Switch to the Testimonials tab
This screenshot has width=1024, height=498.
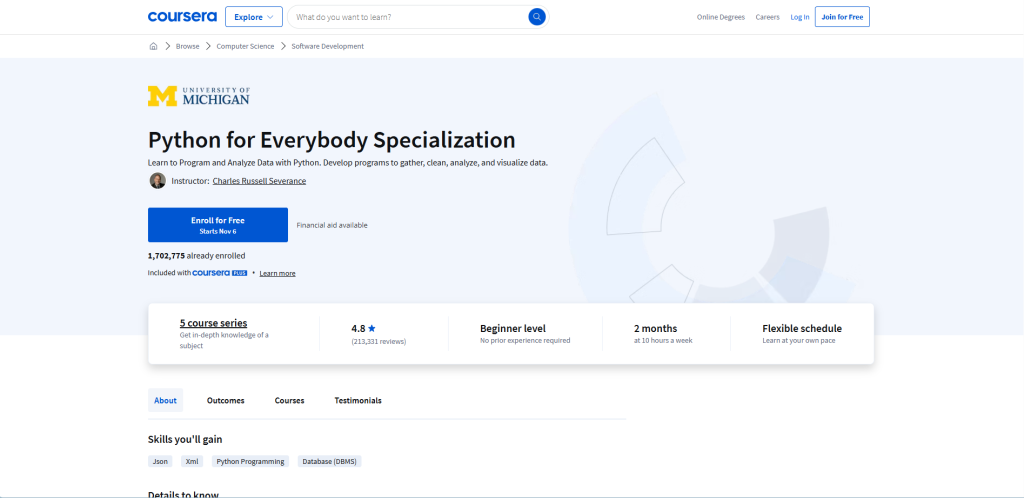[x=358, y=401]
